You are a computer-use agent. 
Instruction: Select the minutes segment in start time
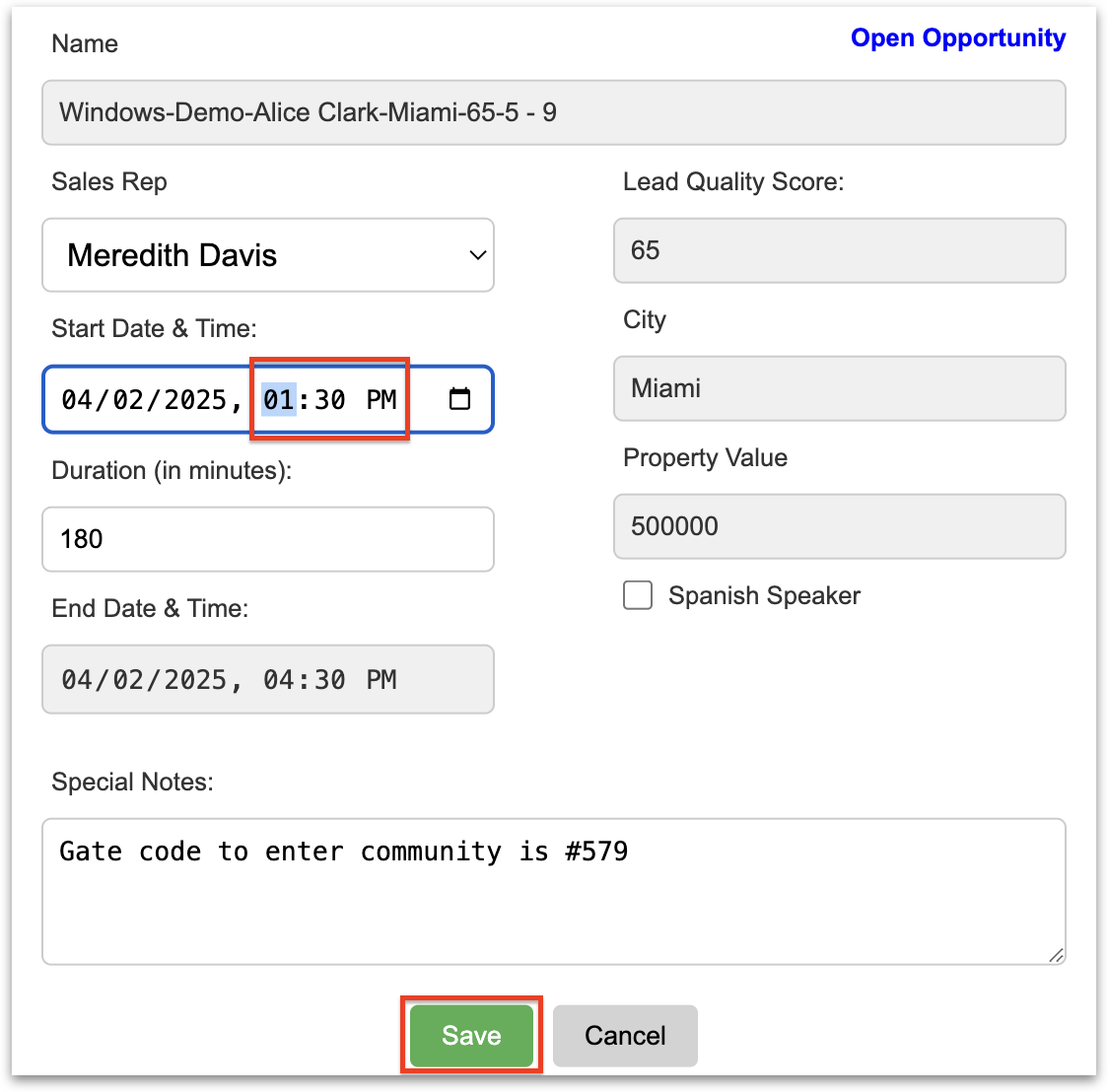click(330, 400)
